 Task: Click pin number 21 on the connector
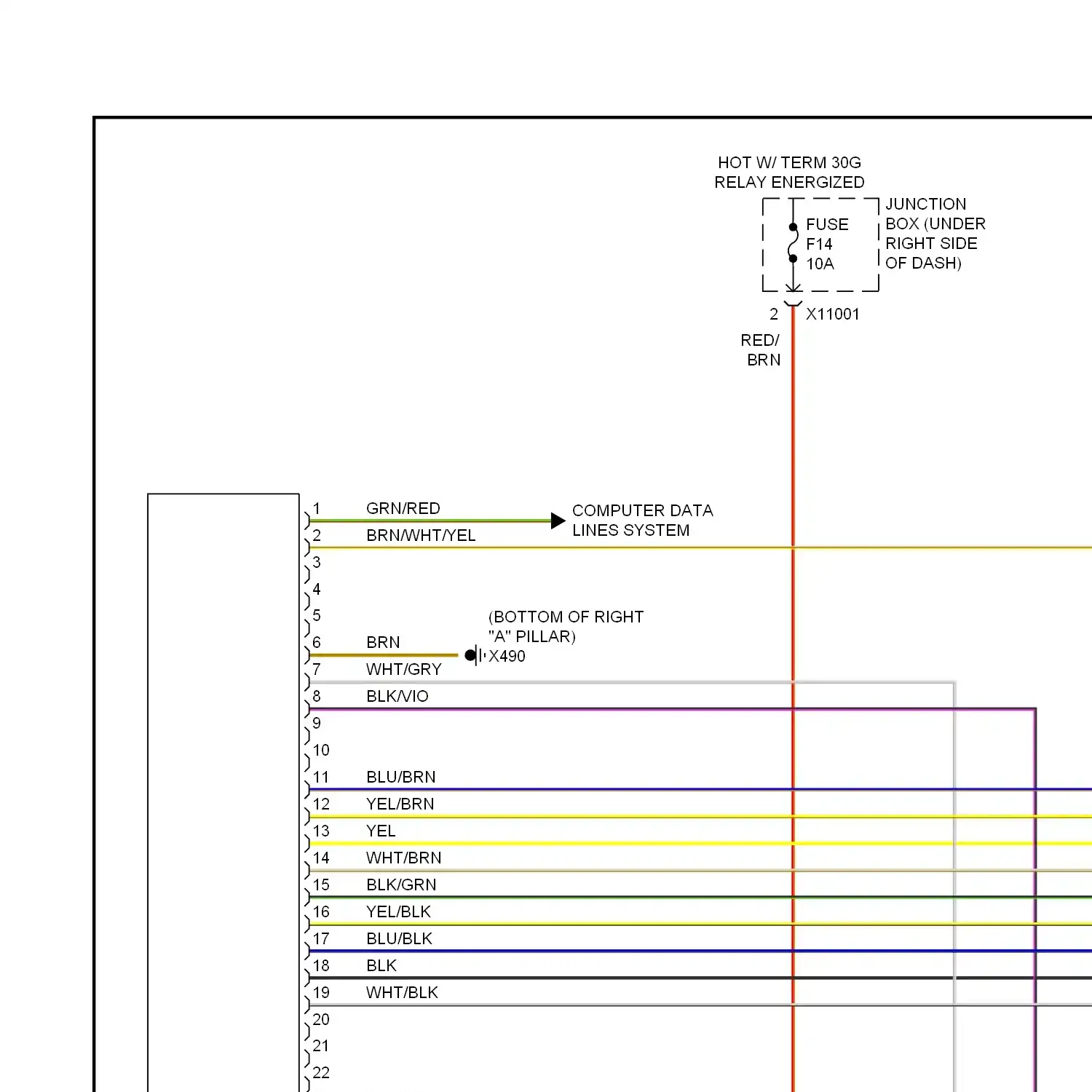click(x=321, y=1045)
